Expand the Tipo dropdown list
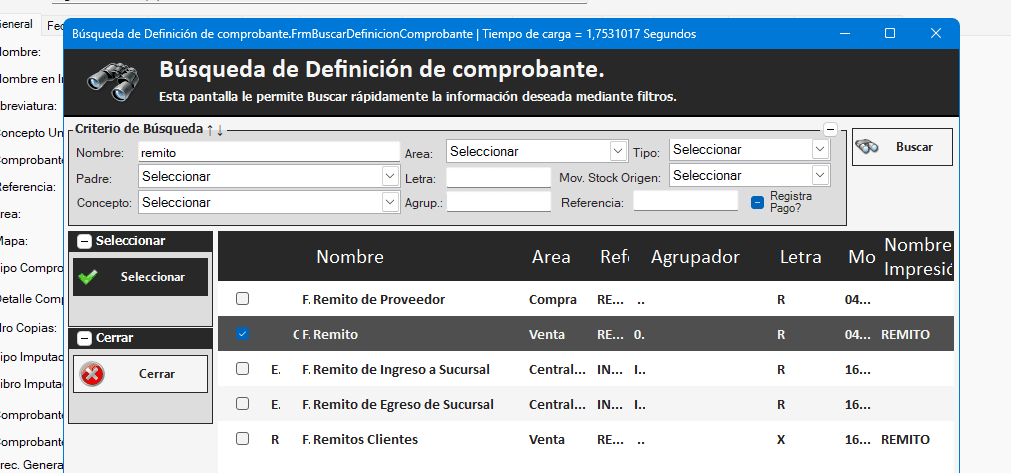 tap(820, 149)
